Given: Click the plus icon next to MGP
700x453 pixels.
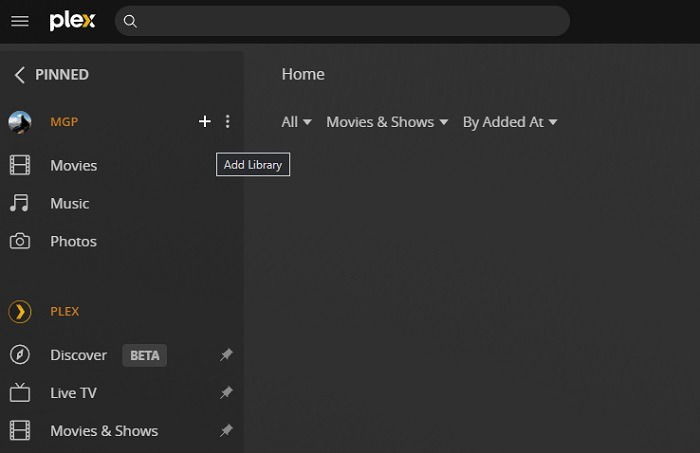Looking at the screenshot, I should (204, 121).
